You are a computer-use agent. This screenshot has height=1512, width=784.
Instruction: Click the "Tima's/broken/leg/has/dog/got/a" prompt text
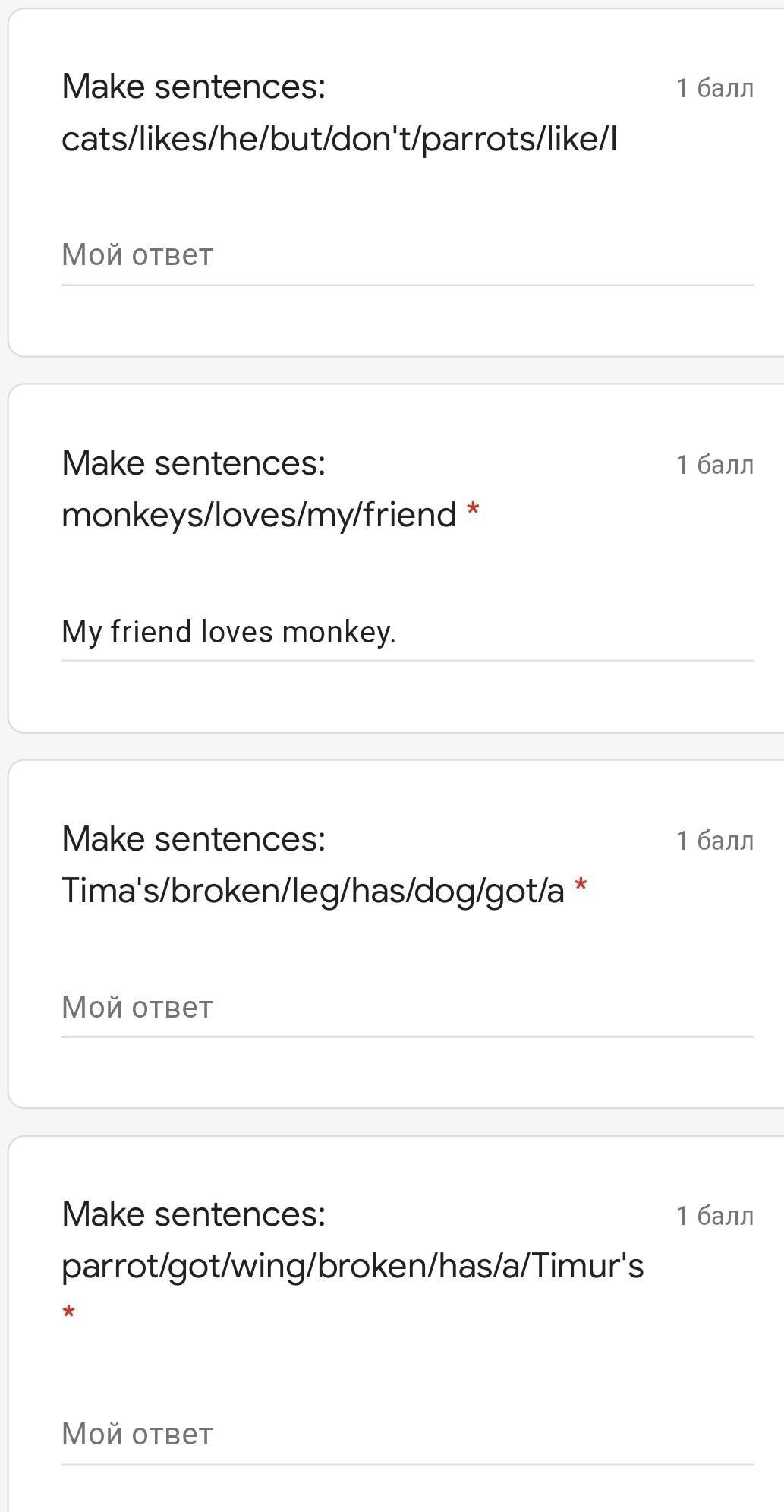coord(313,891)
